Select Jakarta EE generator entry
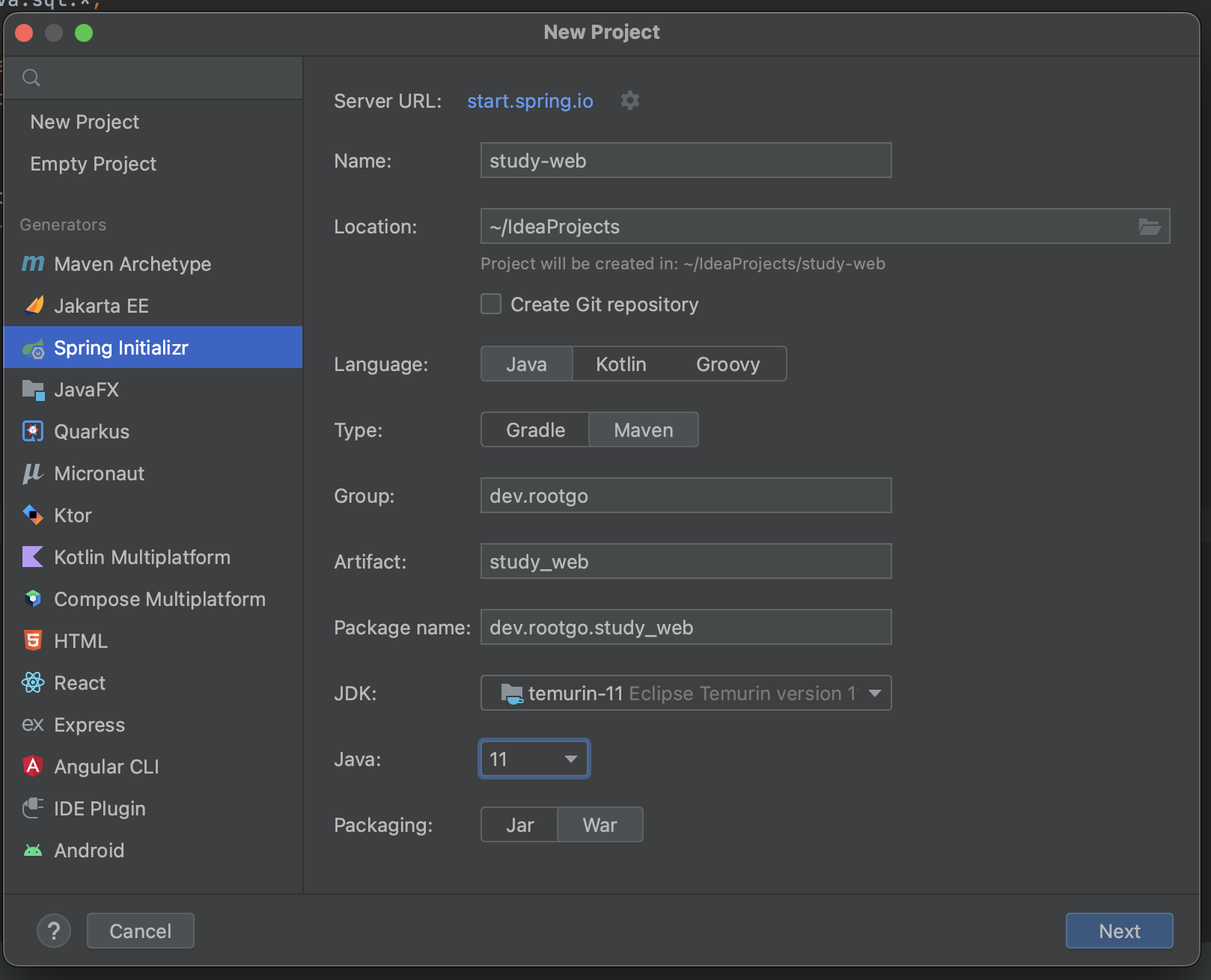Screen dimensions: 1211x980 [153, 306]
